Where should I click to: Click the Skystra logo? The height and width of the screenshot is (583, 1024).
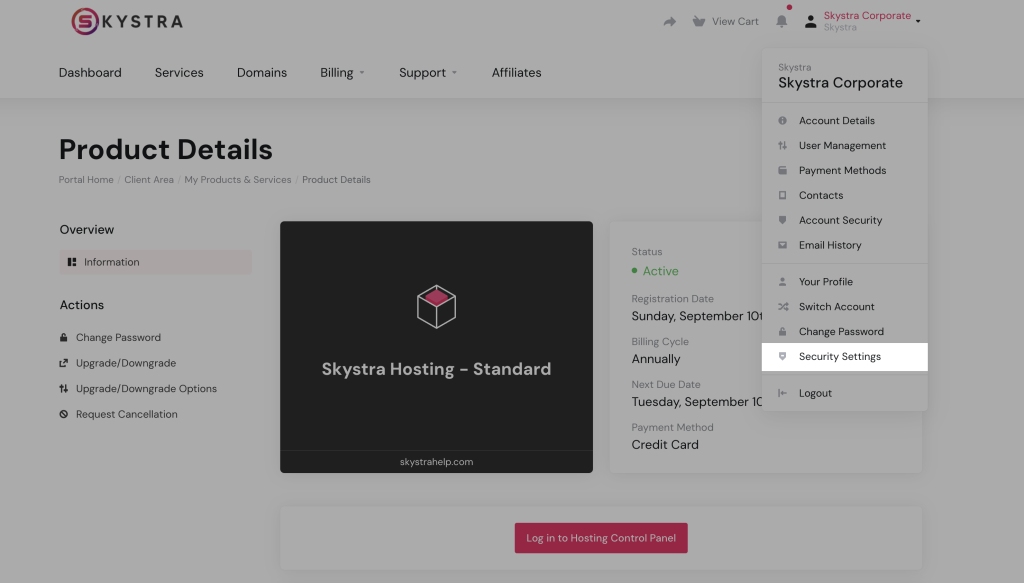127,21
